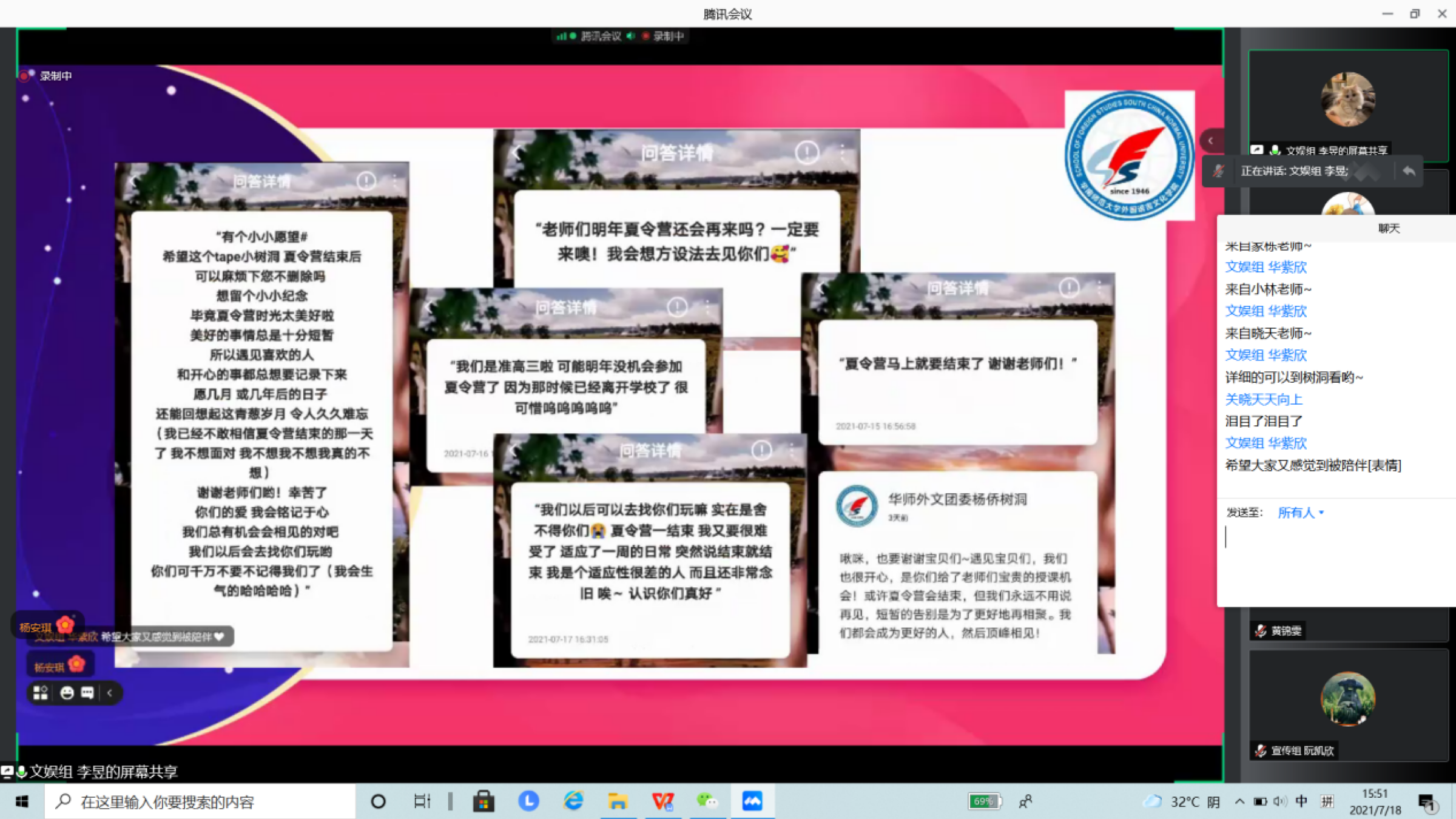
Task: Click 黄锦雯 muted mic icon
Action: click(x=1261, y=631)
